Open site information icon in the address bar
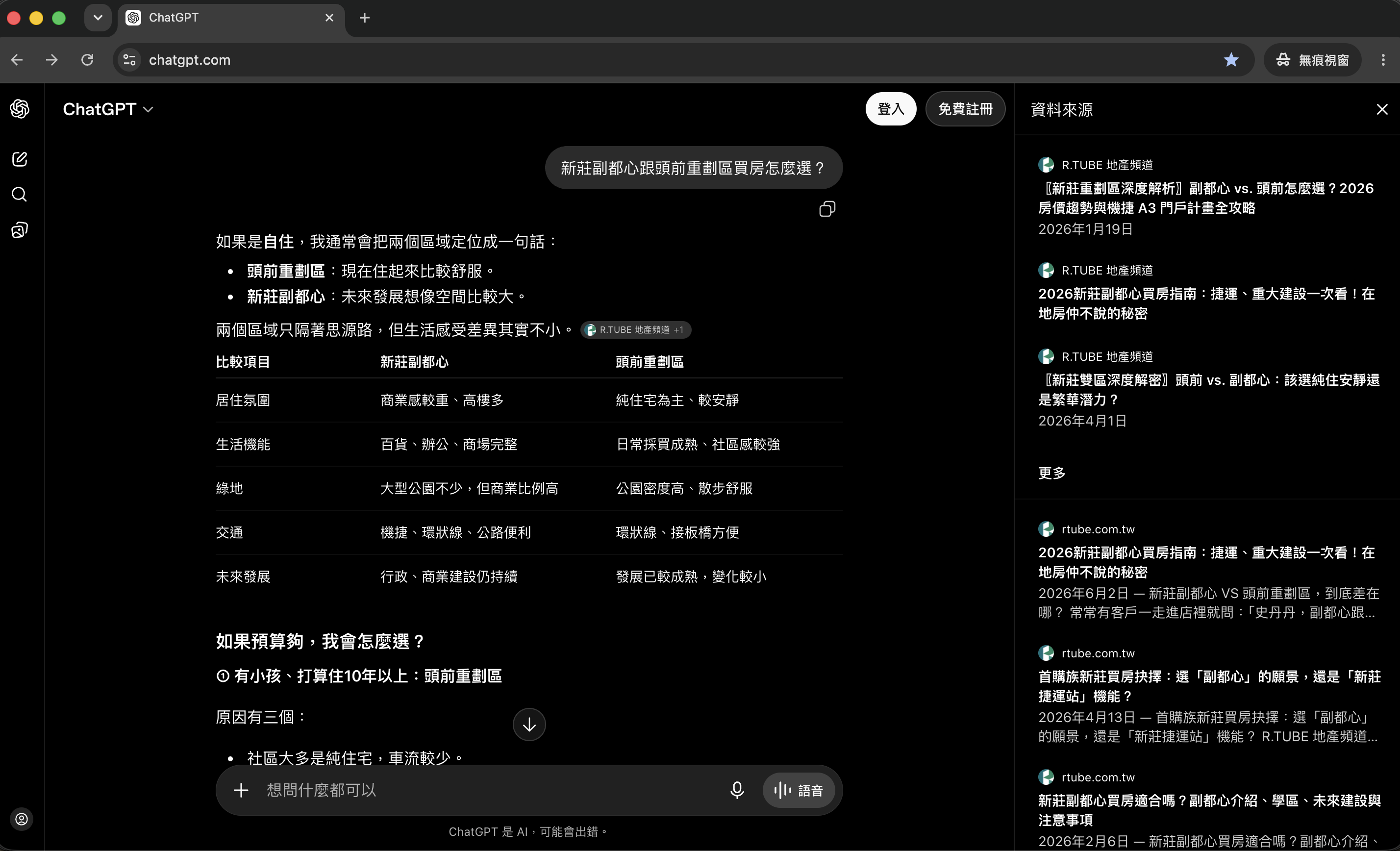 pos(129,60)
